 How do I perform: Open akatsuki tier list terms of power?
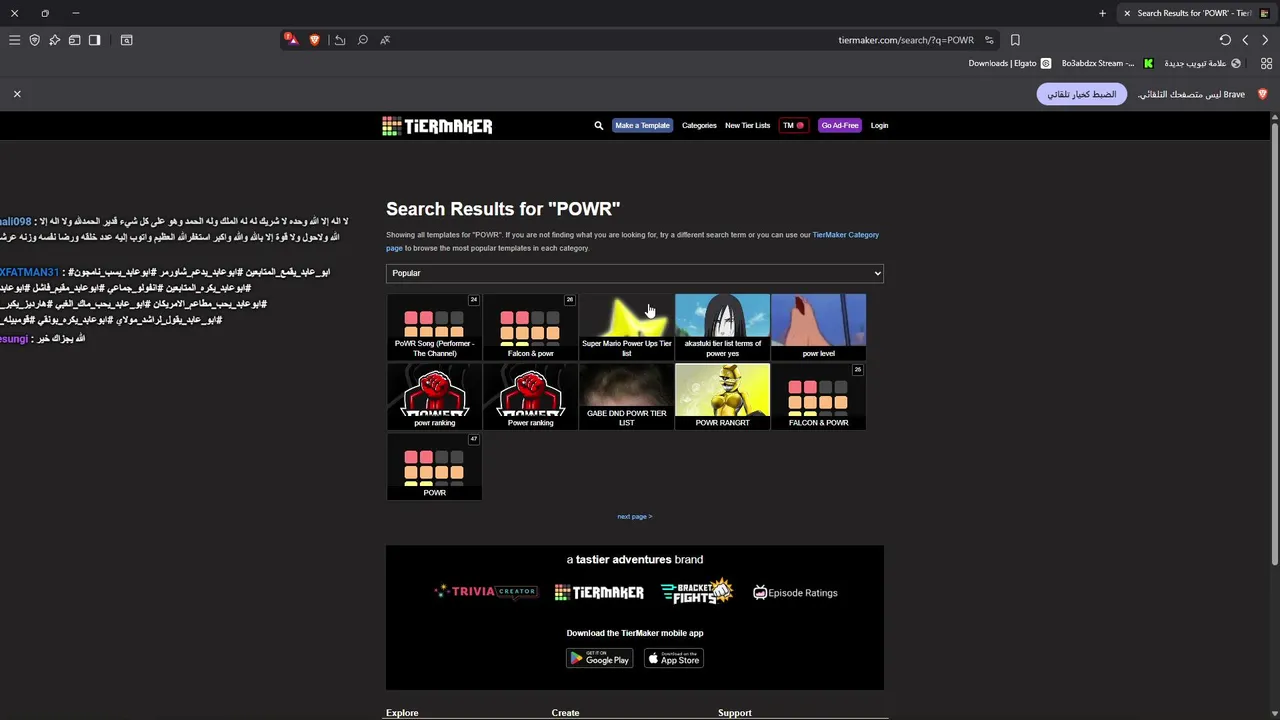(722, 326)
